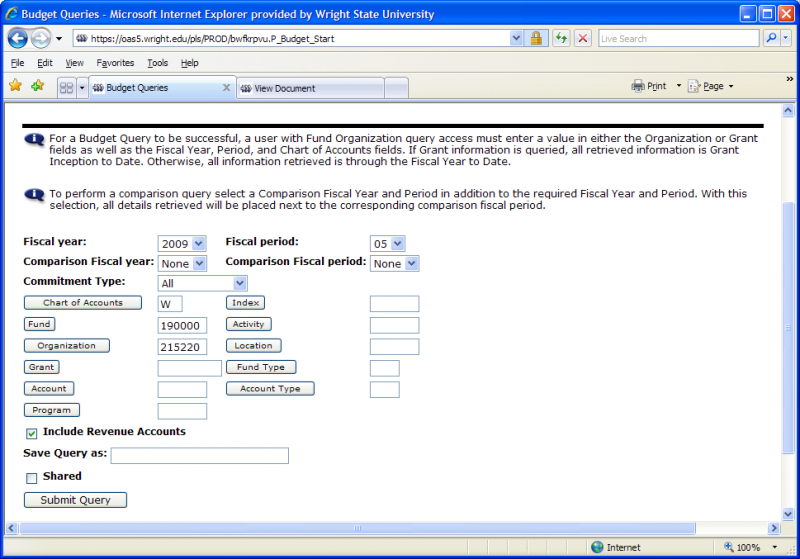Click the empty Program input field

click(182, 411)
